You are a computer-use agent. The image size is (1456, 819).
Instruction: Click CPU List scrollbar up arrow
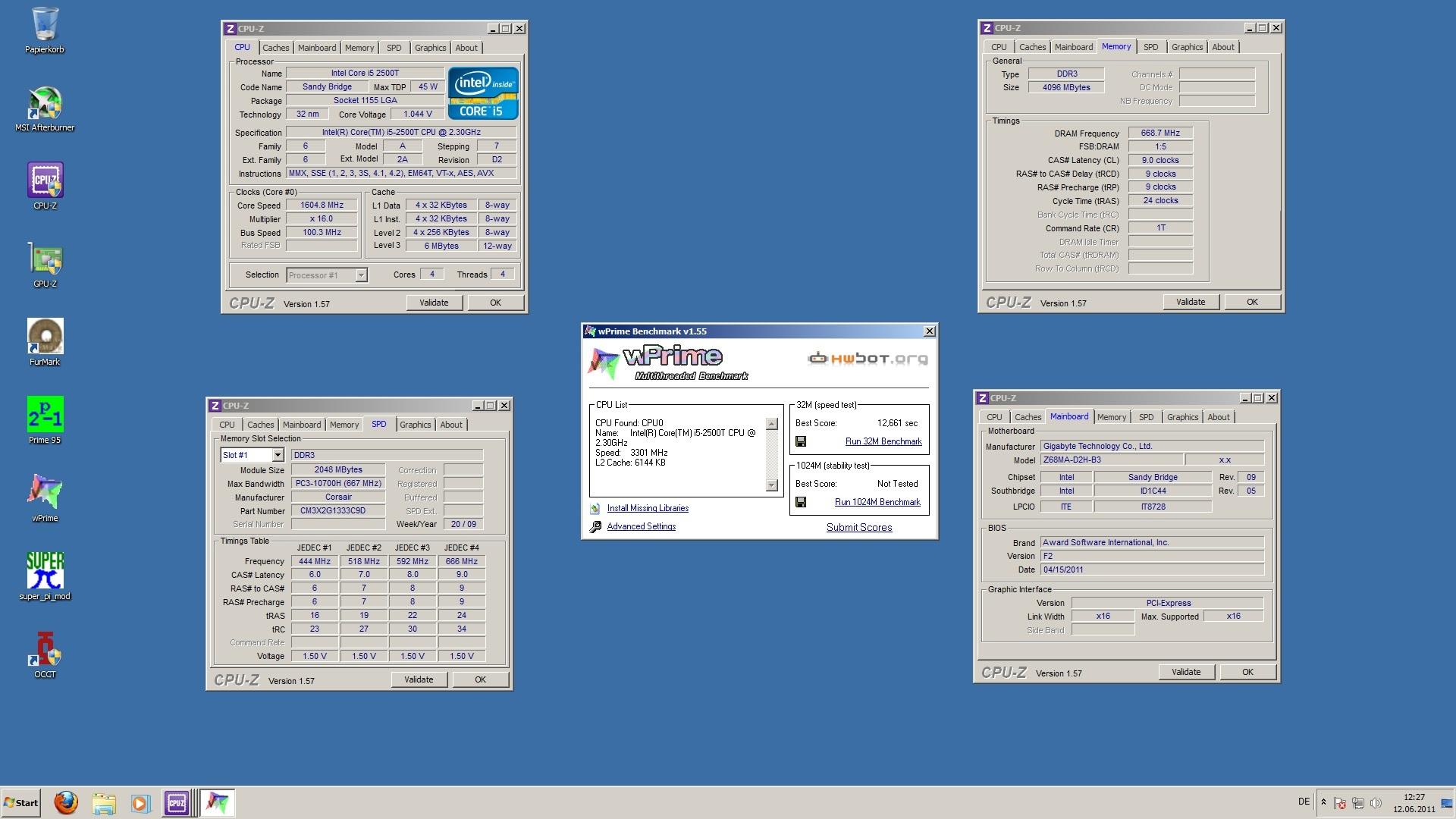point(772,424)
